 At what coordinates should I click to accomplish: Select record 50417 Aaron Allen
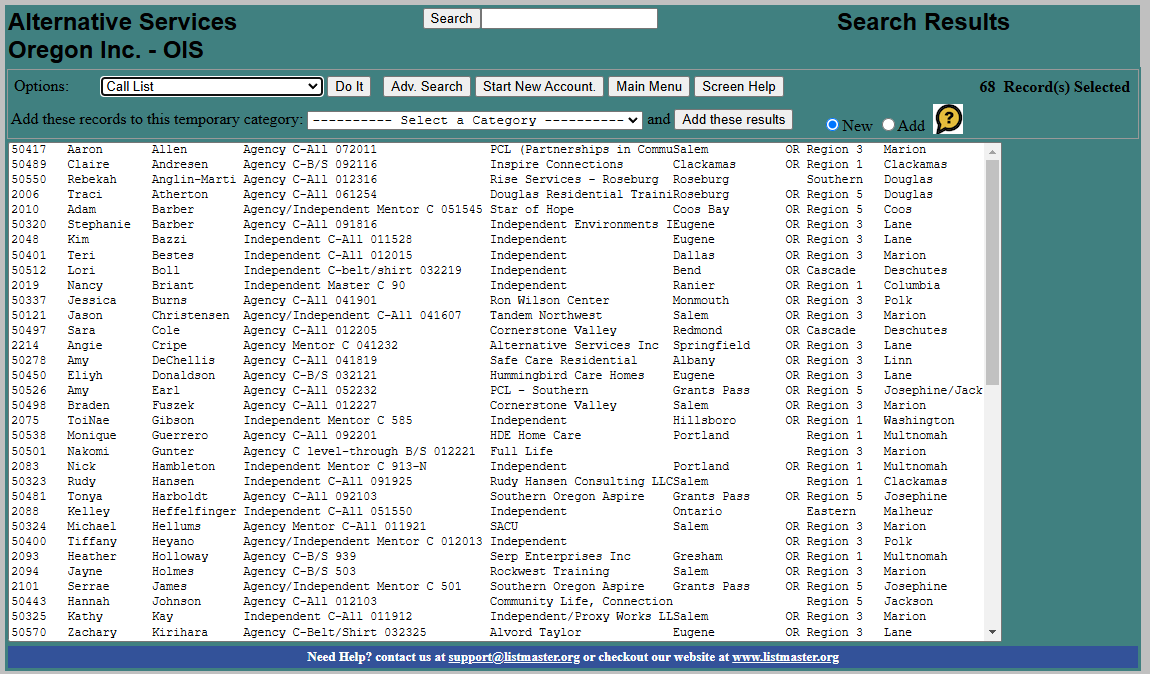497,150
